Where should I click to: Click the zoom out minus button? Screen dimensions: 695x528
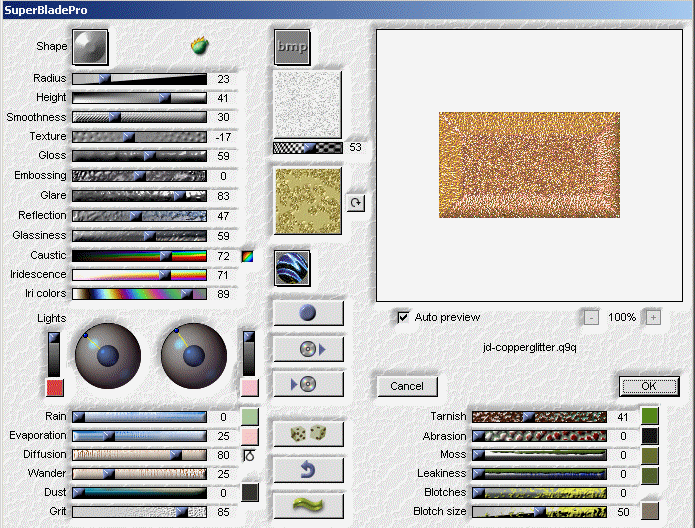pos(591,317)
